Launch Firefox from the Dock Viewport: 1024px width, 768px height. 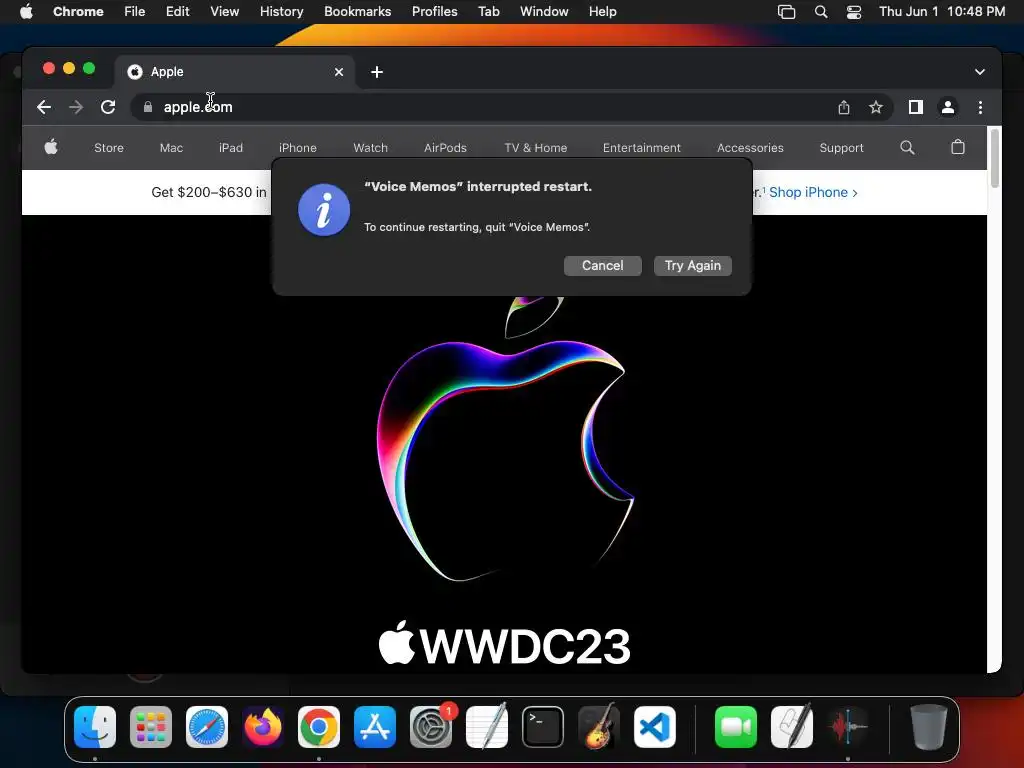(x=263, y=727)
